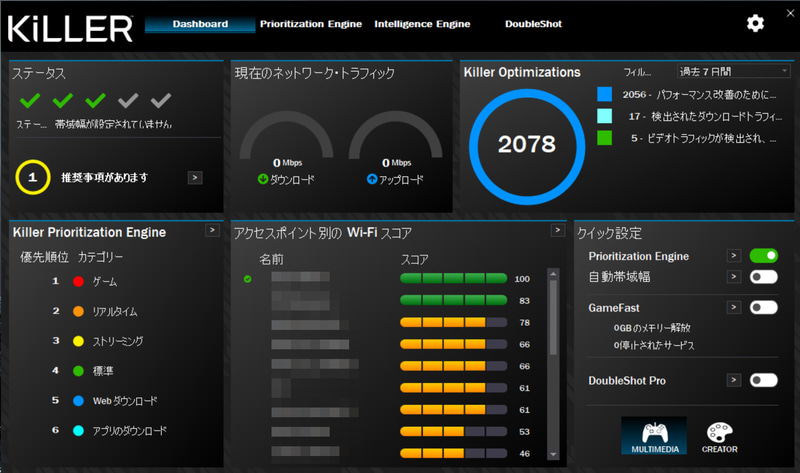Close the Killer window
The image size is (800, 473).
(x=790, y=13)
